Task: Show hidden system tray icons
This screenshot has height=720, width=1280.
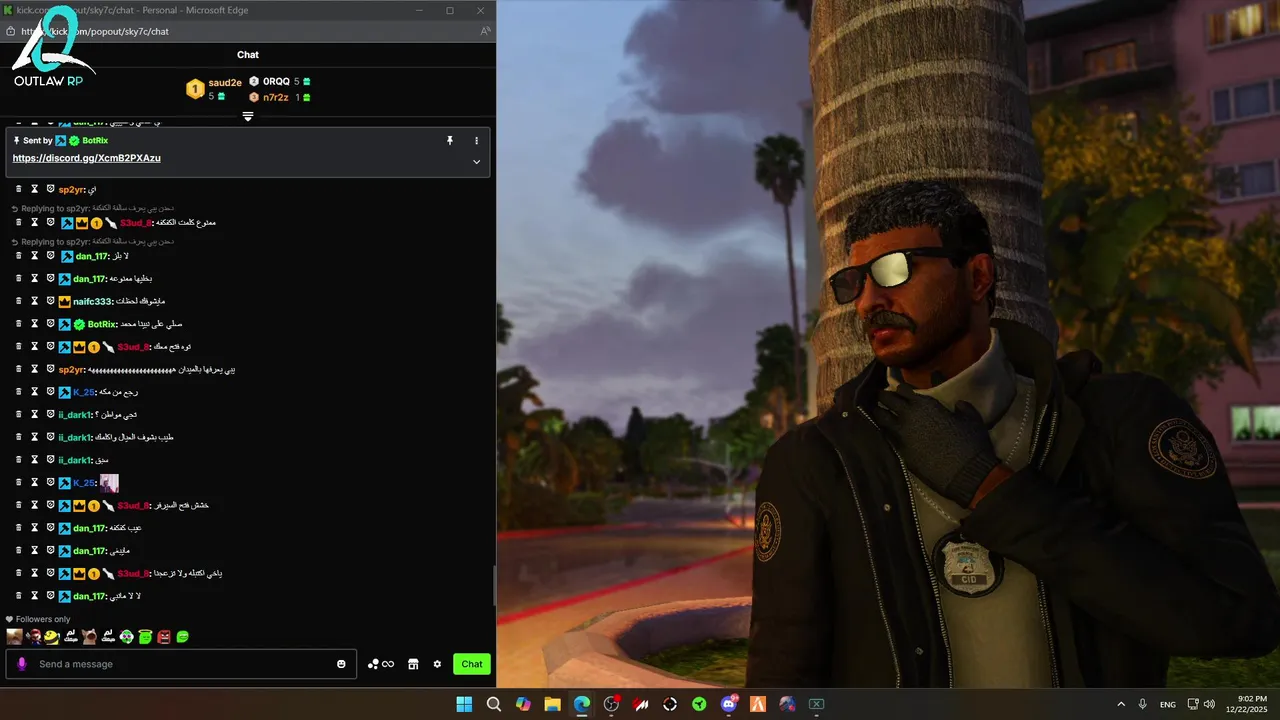Action: [1121, 704]
